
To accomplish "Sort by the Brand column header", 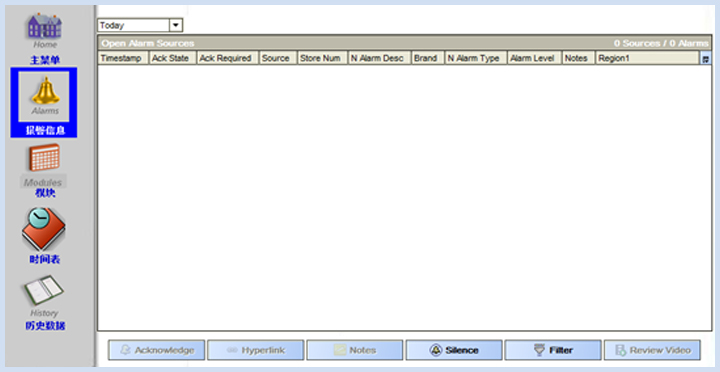I will [428, 58].
